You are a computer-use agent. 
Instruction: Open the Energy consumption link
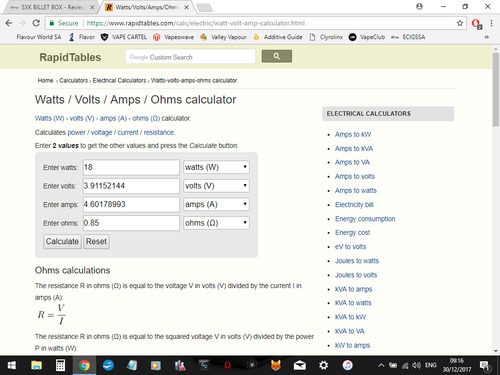(x=365, y=219)
